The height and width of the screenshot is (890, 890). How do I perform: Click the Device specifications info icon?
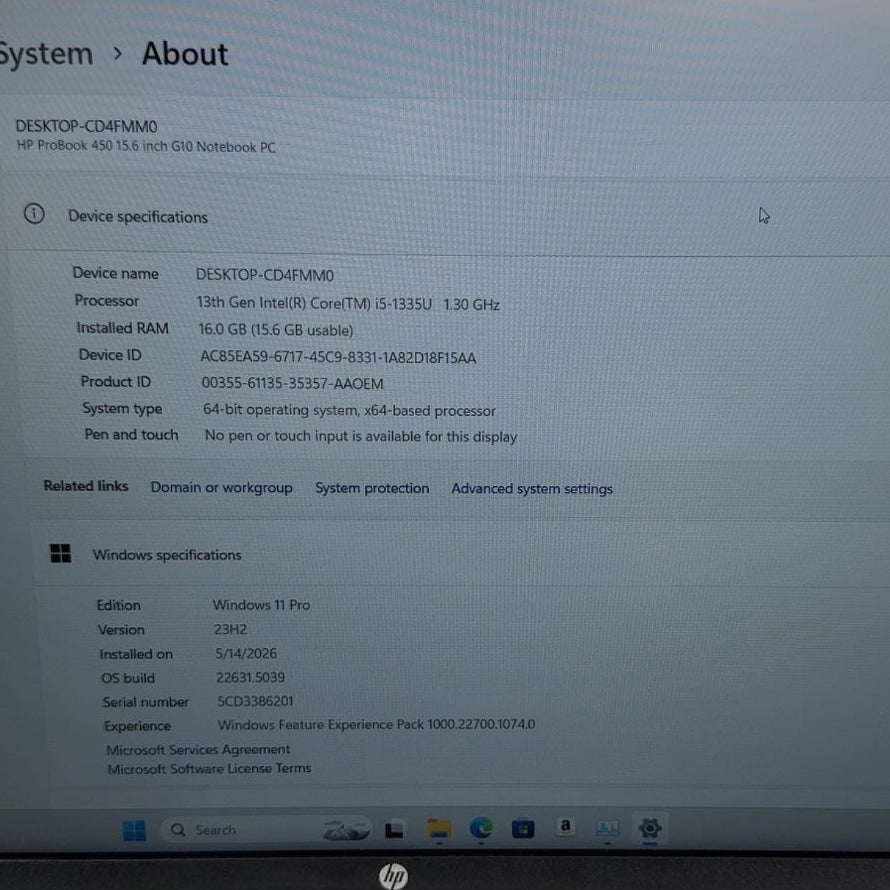coord(34,214)
